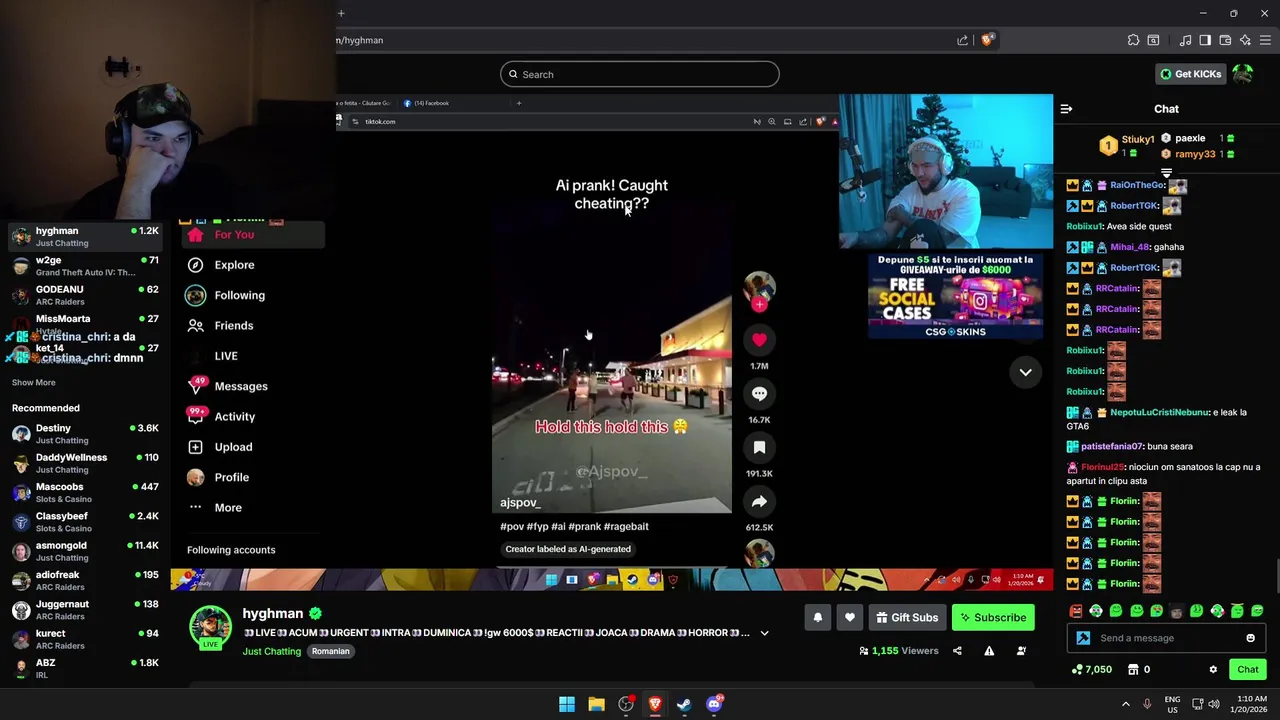This screenshot has height=720, width=1280.
Task: Open w2ge channel in sidebar
Action: click(x=85, y=266)
